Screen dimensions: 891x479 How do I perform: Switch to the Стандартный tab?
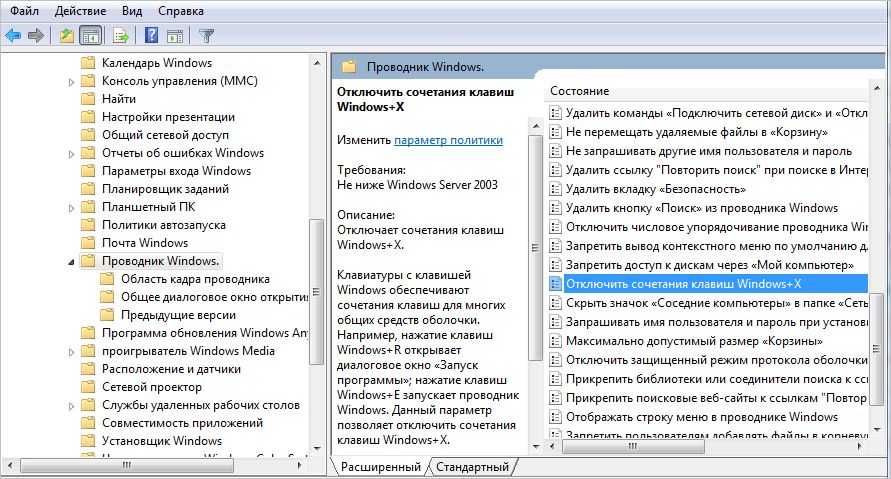pyautogui.click(x=472, y=467)
